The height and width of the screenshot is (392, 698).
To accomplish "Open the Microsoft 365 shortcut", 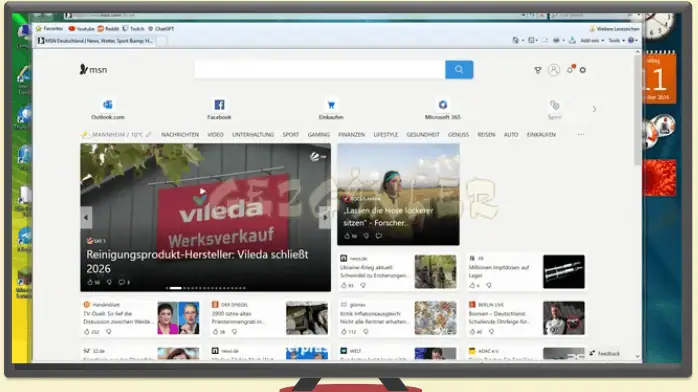I will [442, 109].
